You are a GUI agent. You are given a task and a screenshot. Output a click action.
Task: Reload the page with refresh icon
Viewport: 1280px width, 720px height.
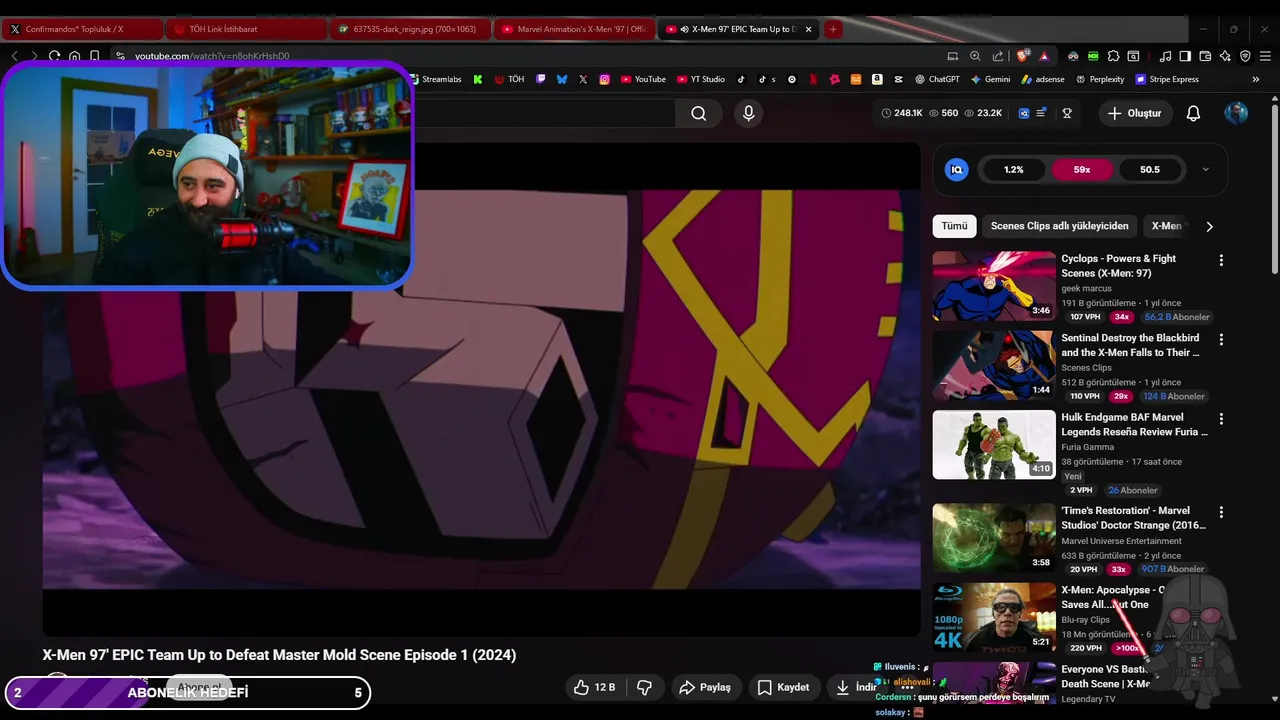(x=54, y=56)
